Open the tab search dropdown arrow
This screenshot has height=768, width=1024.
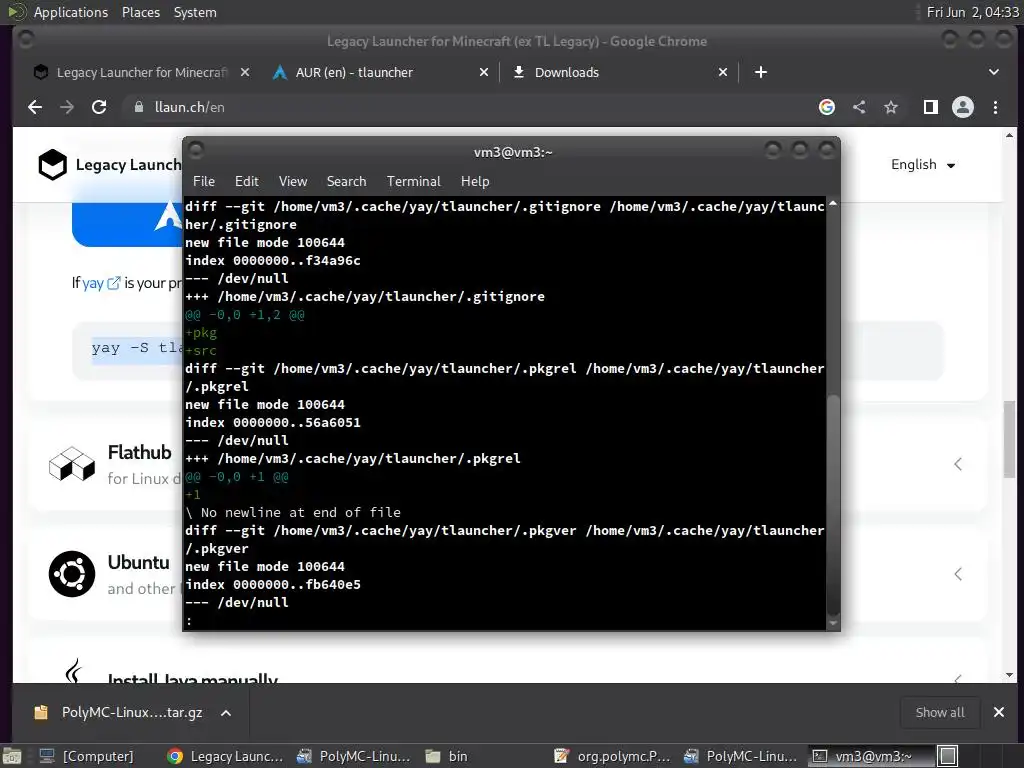993,72
